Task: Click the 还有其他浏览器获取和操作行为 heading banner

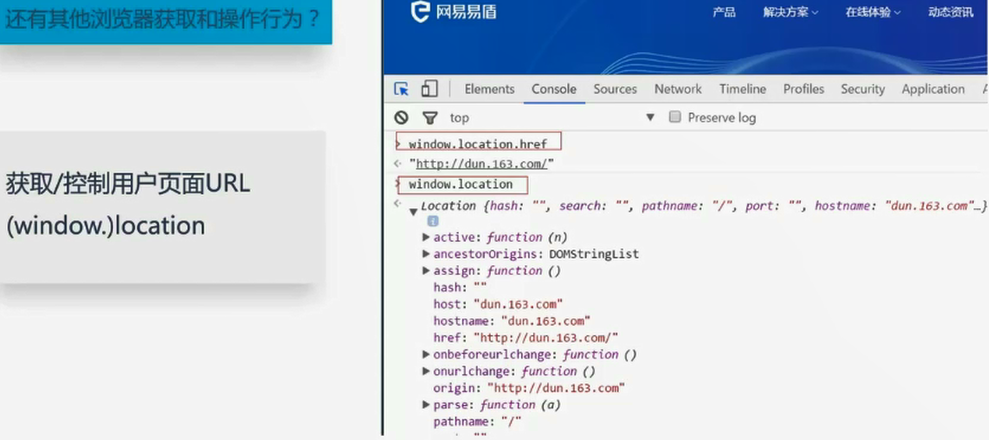Action: 166,20
